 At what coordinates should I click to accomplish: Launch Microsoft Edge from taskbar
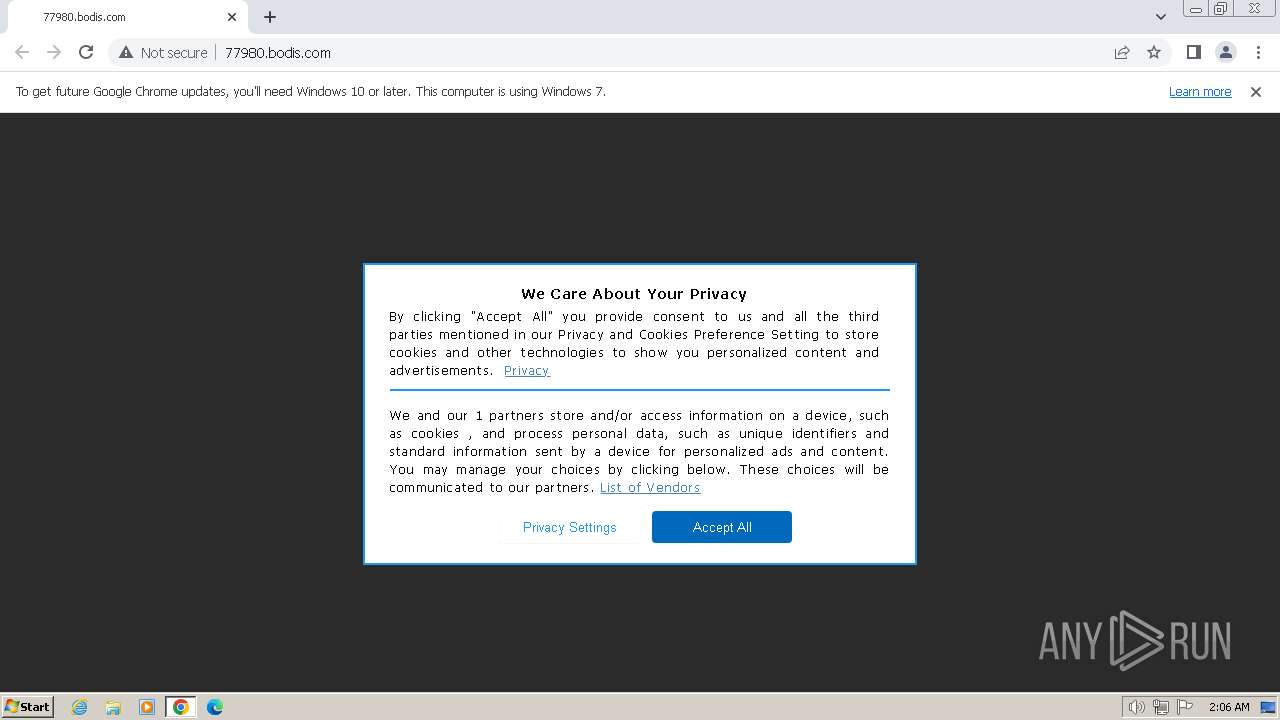click(215, 707)
